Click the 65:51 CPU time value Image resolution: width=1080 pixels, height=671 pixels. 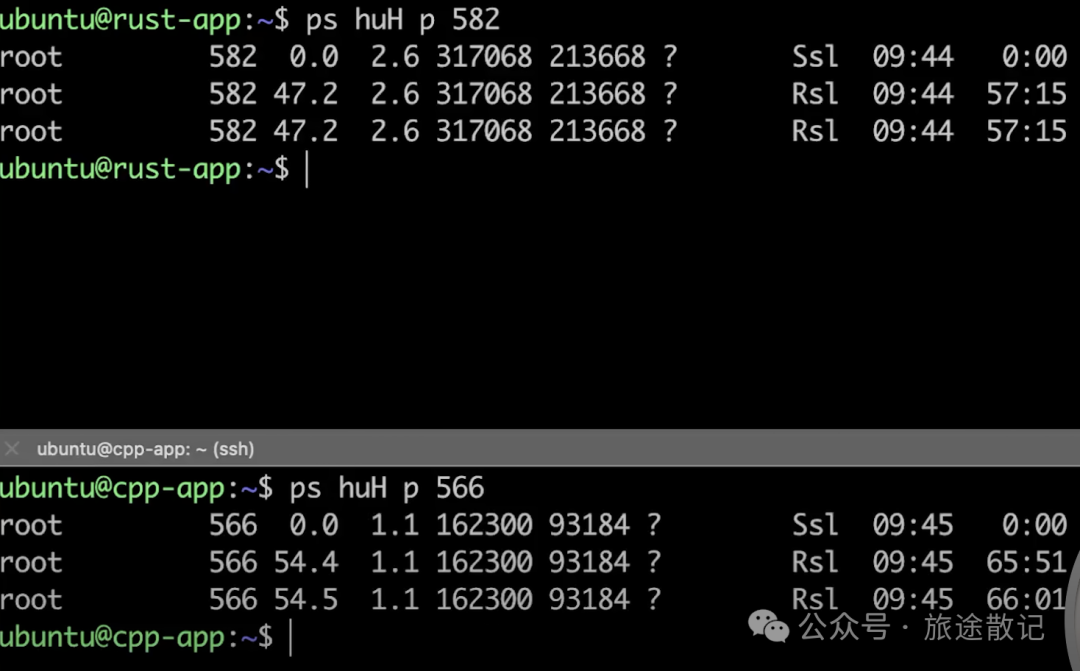coord(1026,563)
